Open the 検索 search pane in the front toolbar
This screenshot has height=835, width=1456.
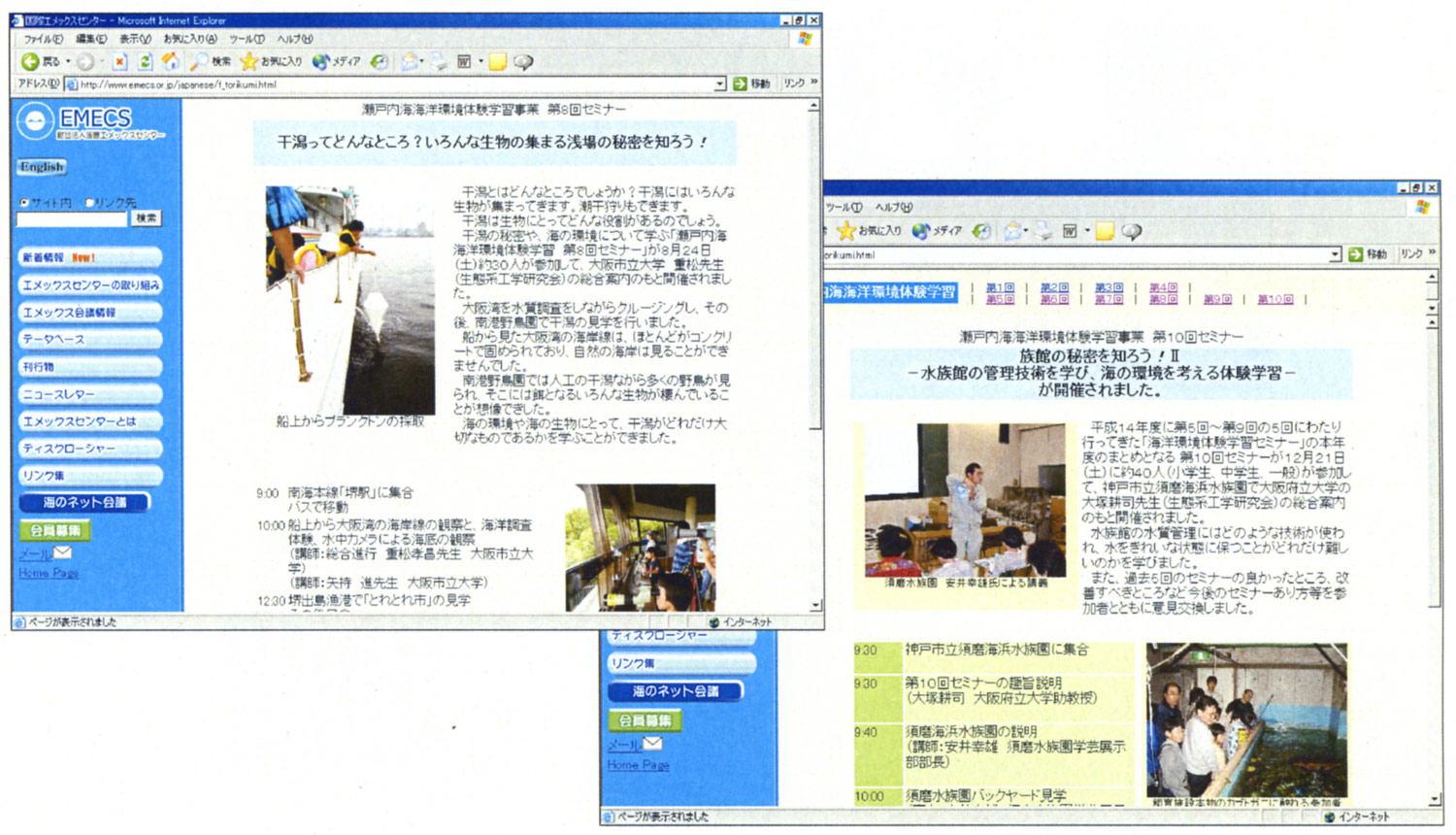(210, 62)
